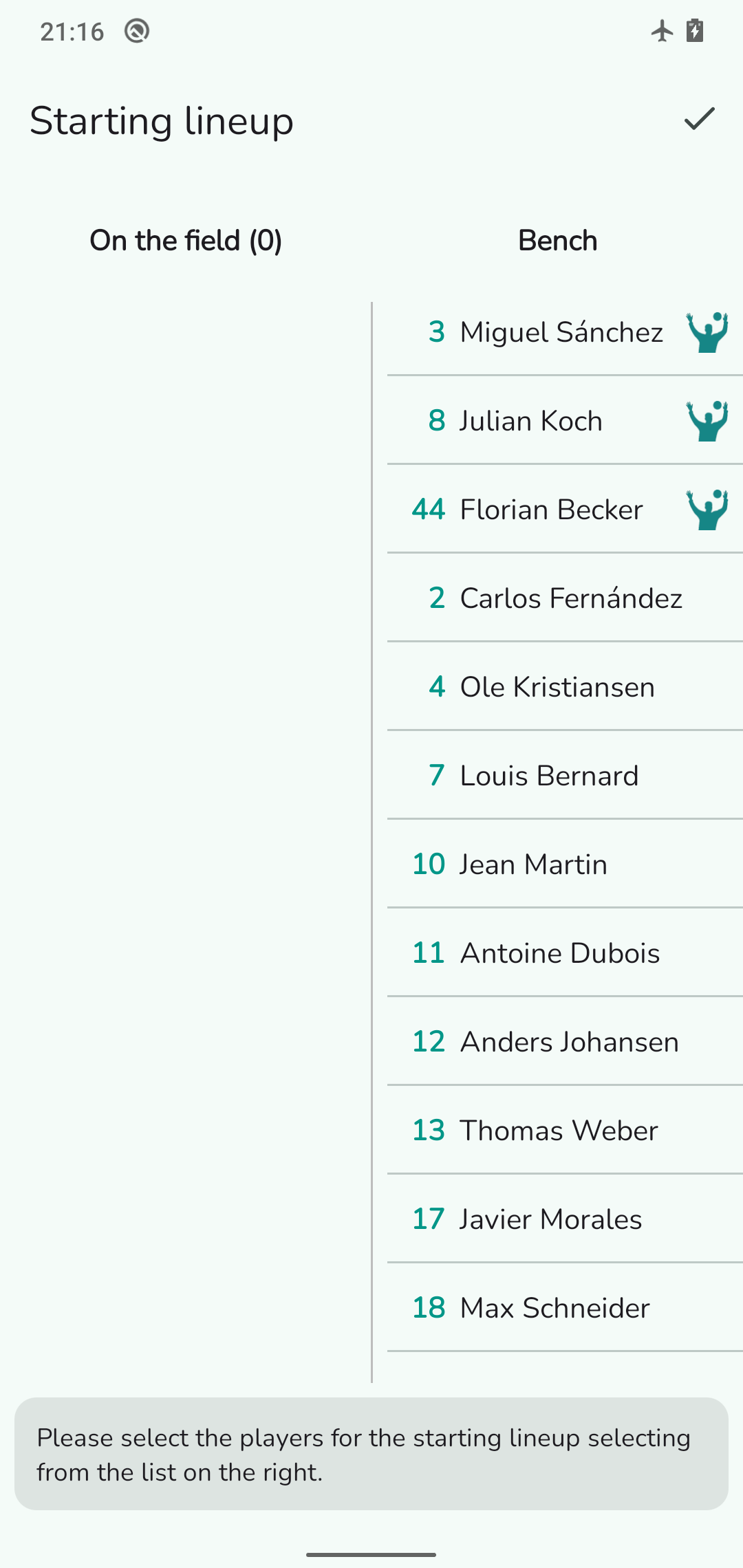Confirm lineup with the checkmark icon
This screenshot has width=743, height=1568.
coord(699,120)
